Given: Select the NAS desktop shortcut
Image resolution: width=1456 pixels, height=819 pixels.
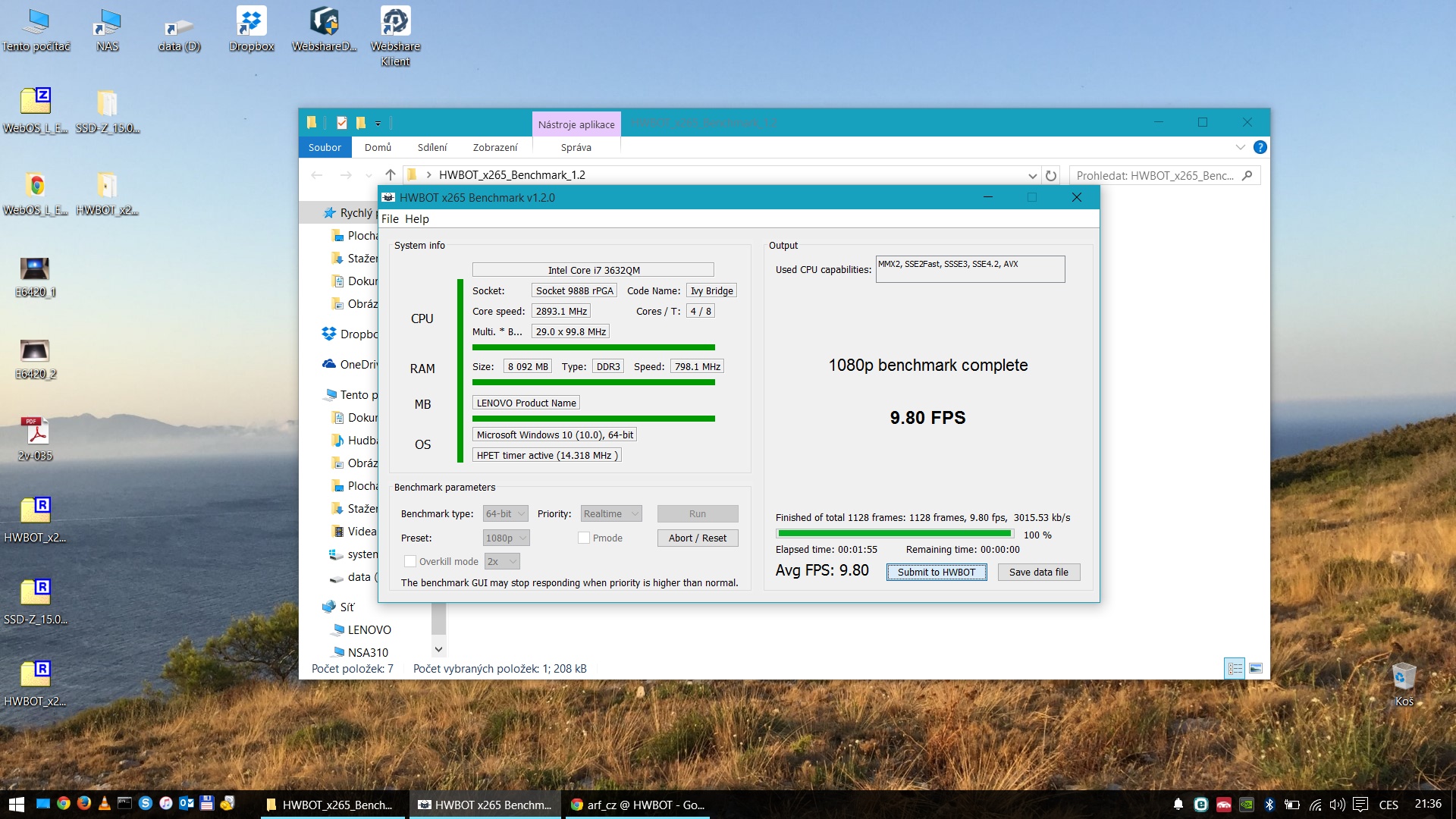Looking at the screenshot, I should click(x=108, y=29).
